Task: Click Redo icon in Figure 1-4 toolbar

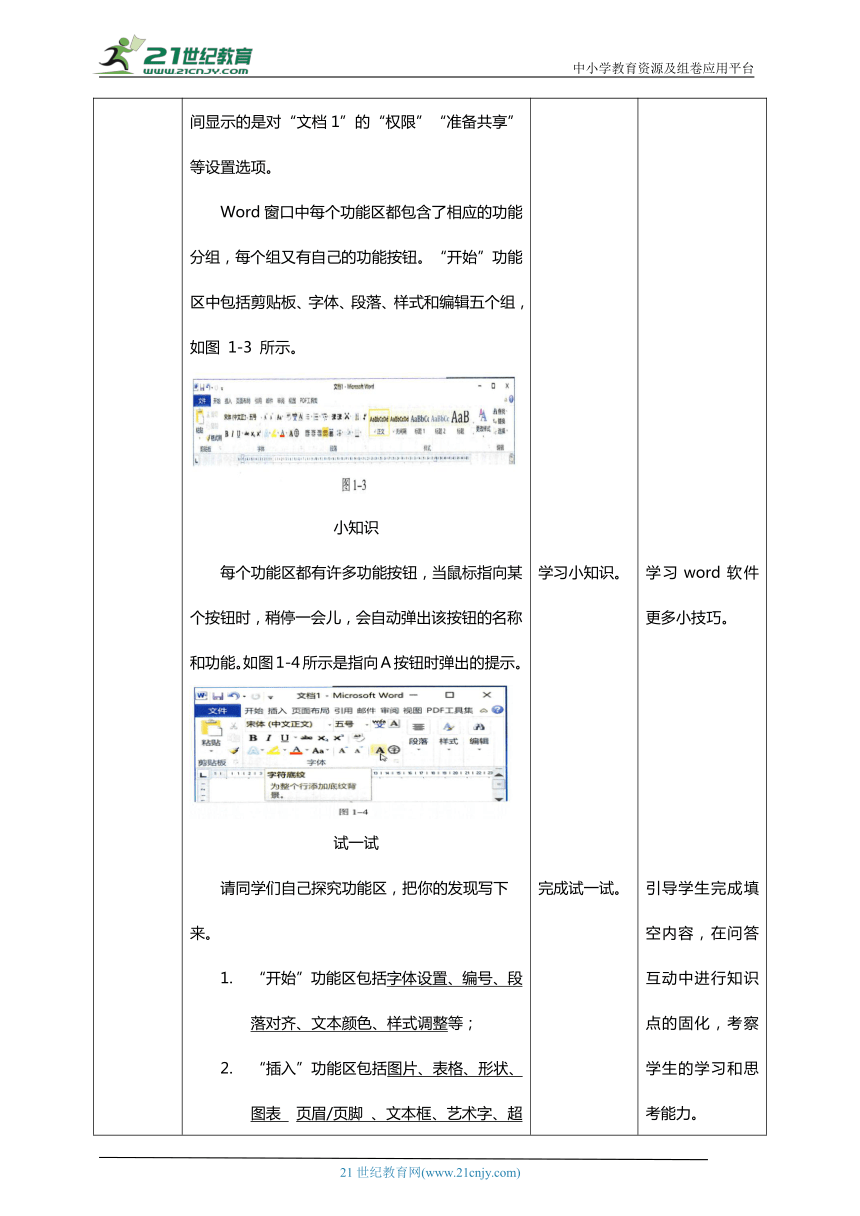Action: coord(255,695)
